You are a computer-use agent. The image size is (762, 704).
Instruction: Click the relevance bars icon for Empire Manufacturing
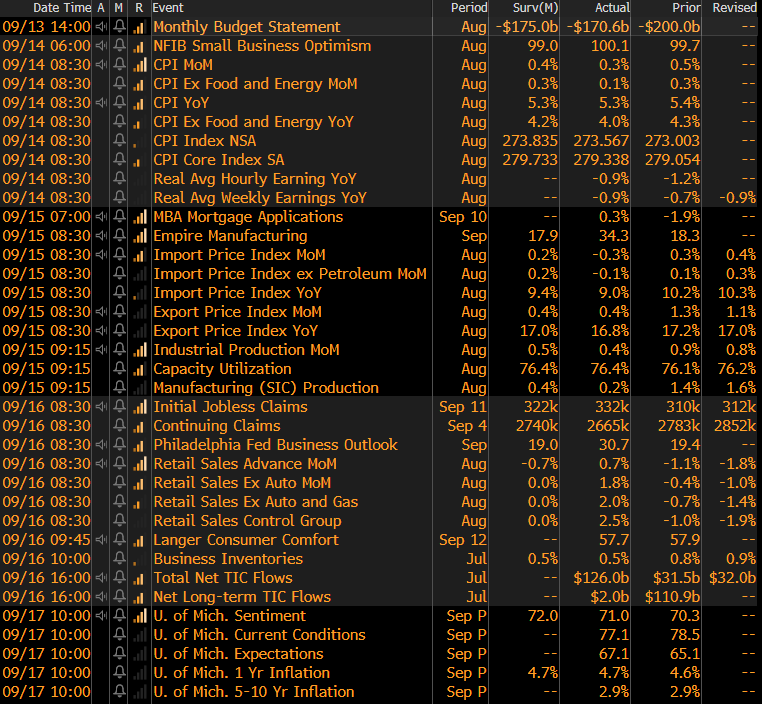(138, 236)
